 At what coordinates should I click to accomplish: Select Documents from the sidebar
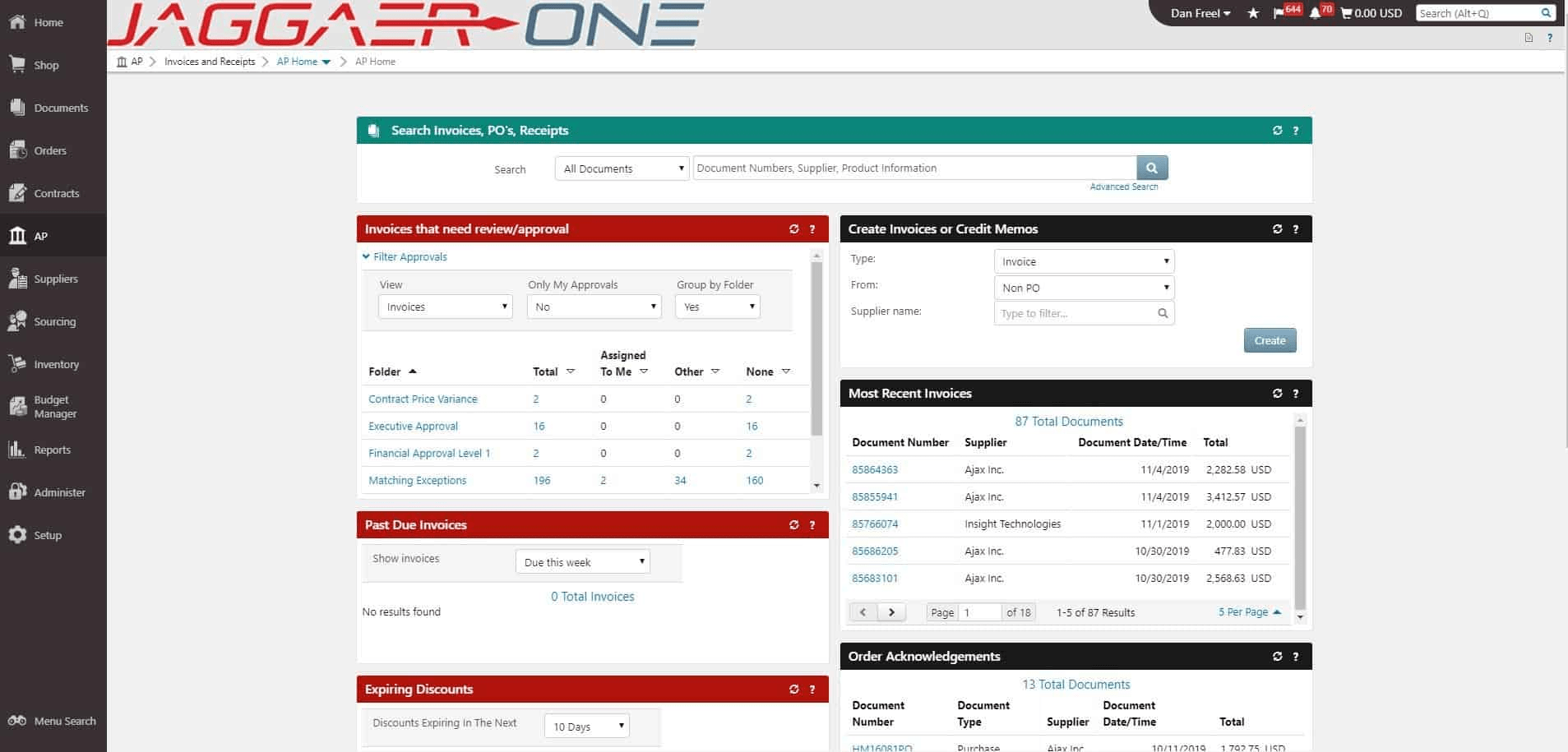tap(61, 108)
